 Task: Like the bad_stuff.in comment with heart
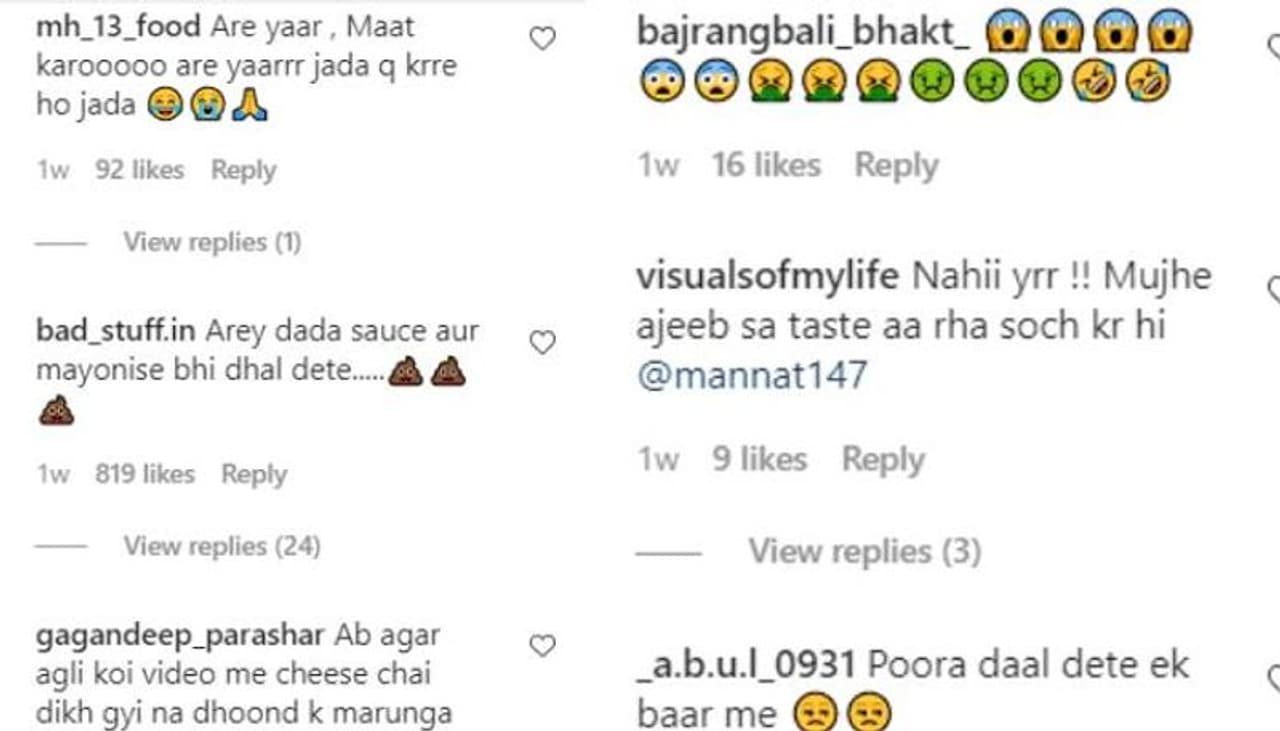coord(542,343)
